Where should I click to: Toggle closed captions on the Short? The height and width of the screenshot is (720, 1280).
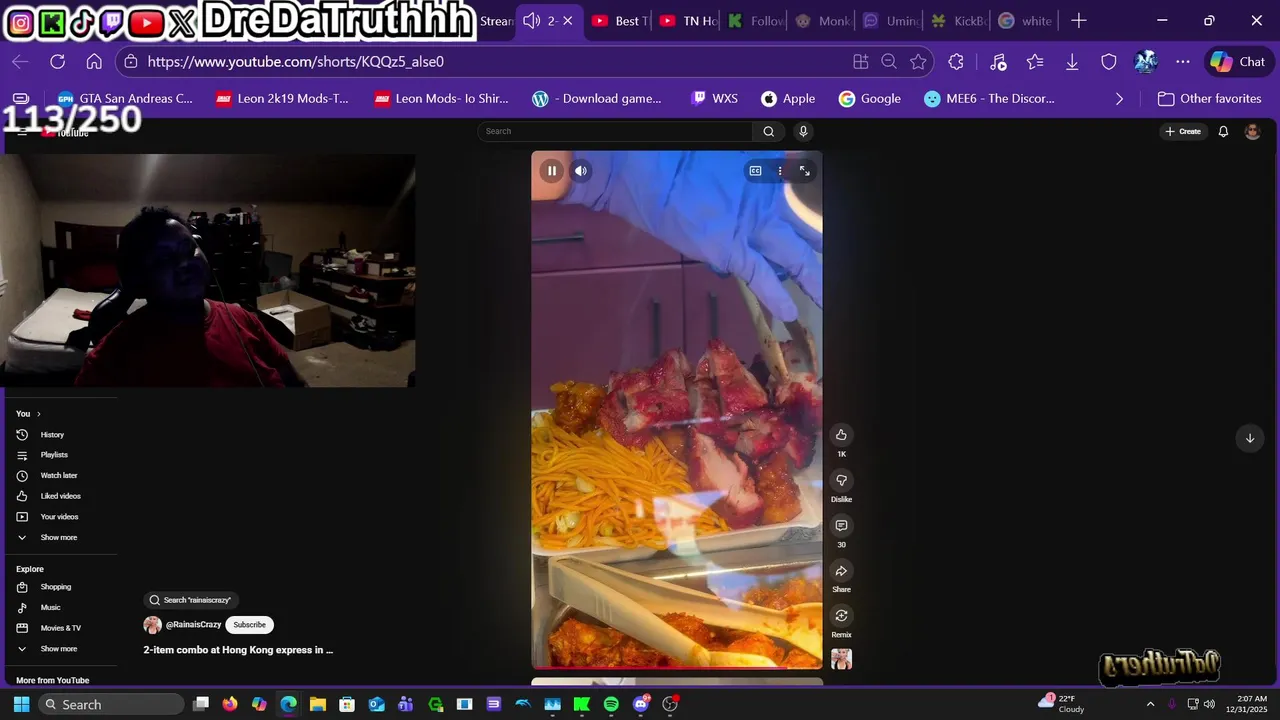756,171
